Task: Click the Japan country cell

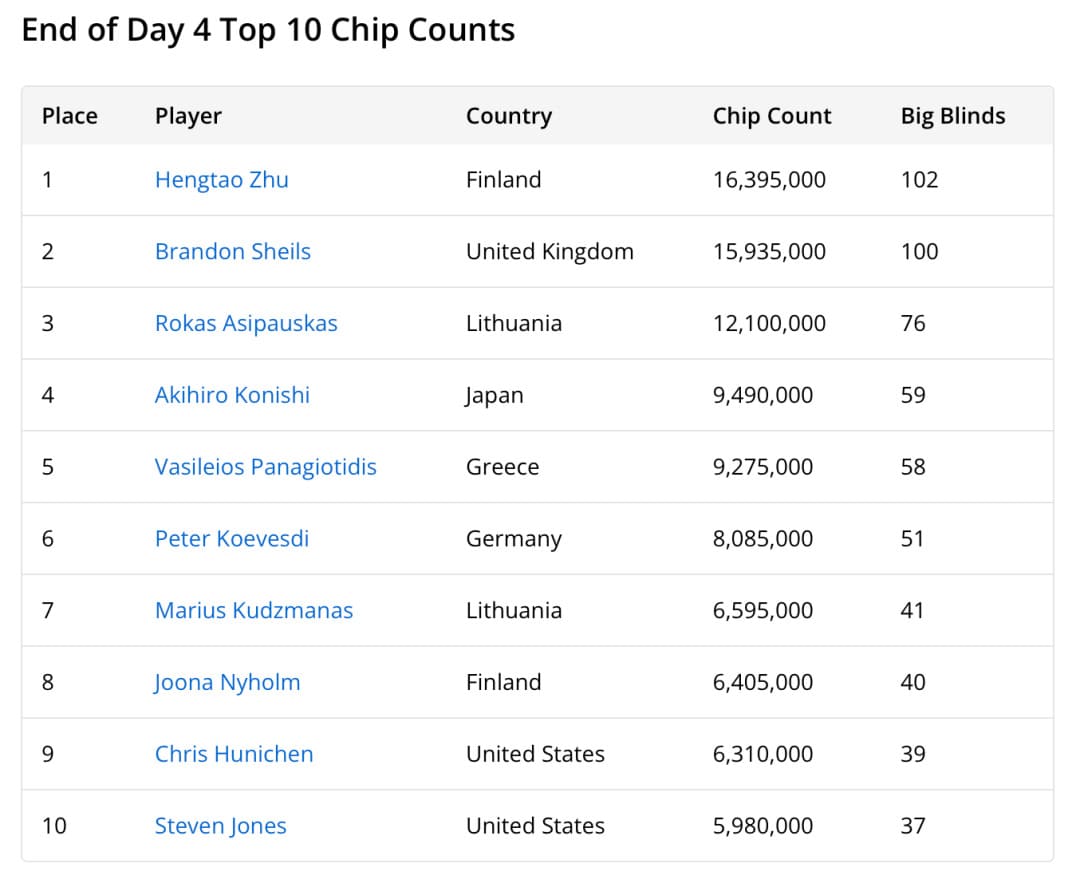Action: point(494,395)
